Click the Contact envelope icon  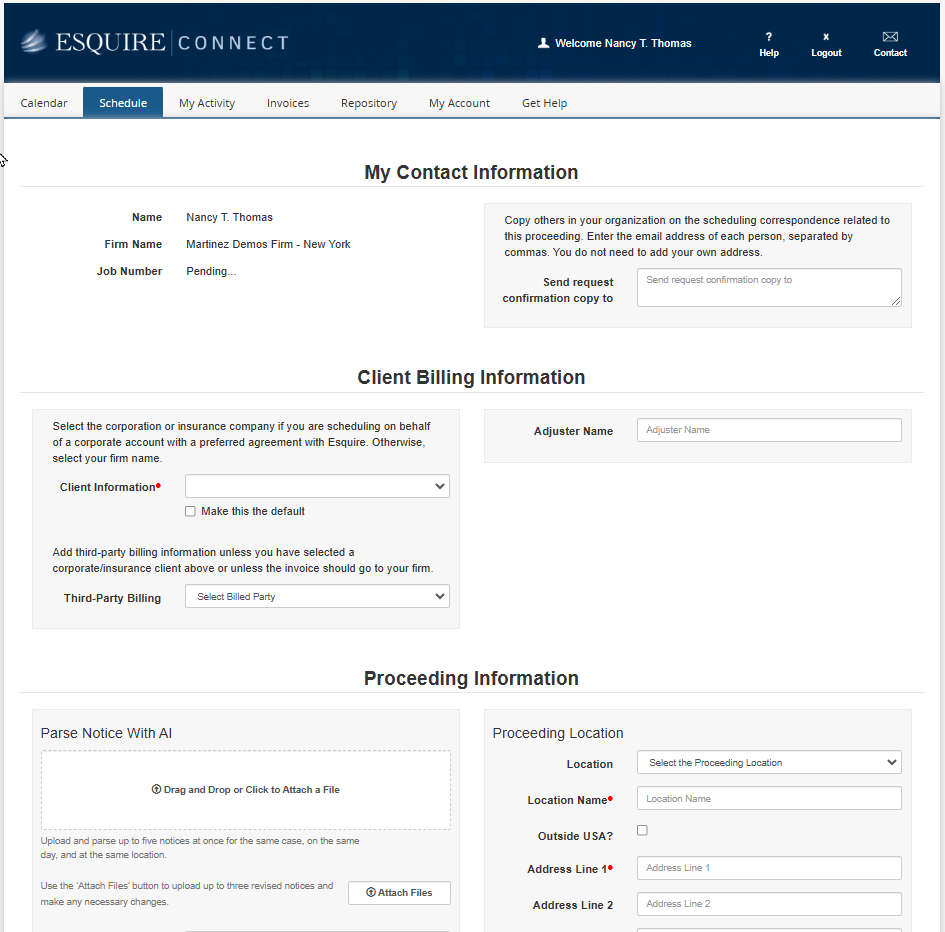[x=890, y=37]
